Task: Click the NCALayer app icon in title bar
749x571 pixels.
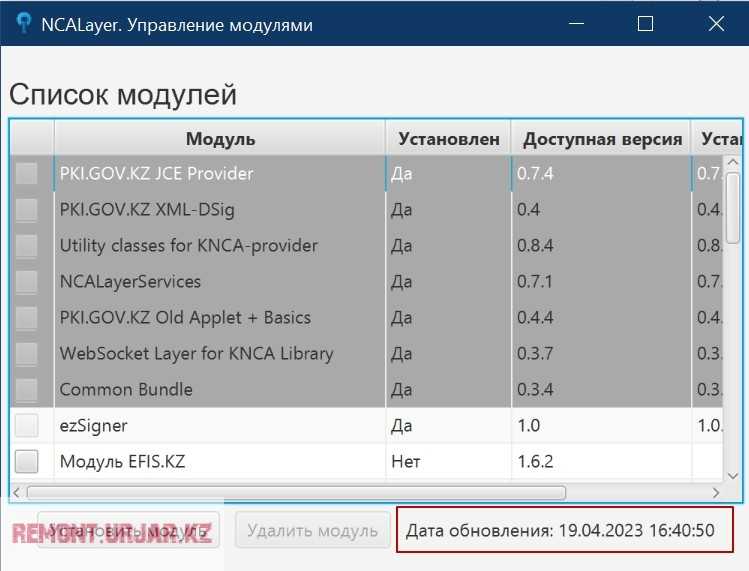Action: point(23,22)
